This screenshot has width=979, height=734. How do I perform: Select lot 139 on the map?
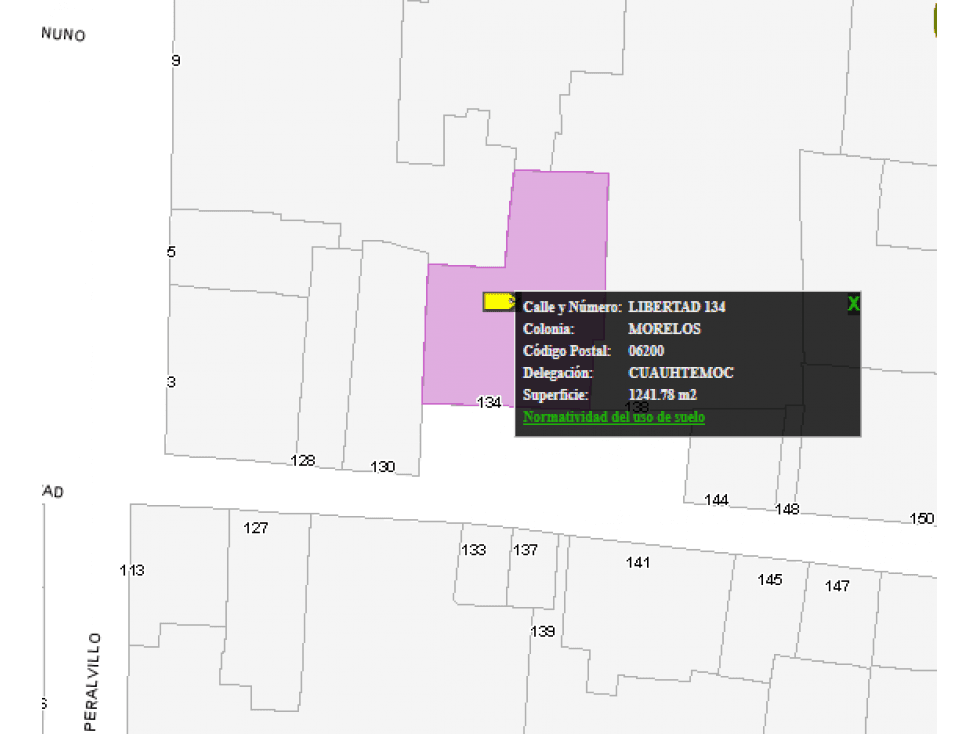pos(543,632)
